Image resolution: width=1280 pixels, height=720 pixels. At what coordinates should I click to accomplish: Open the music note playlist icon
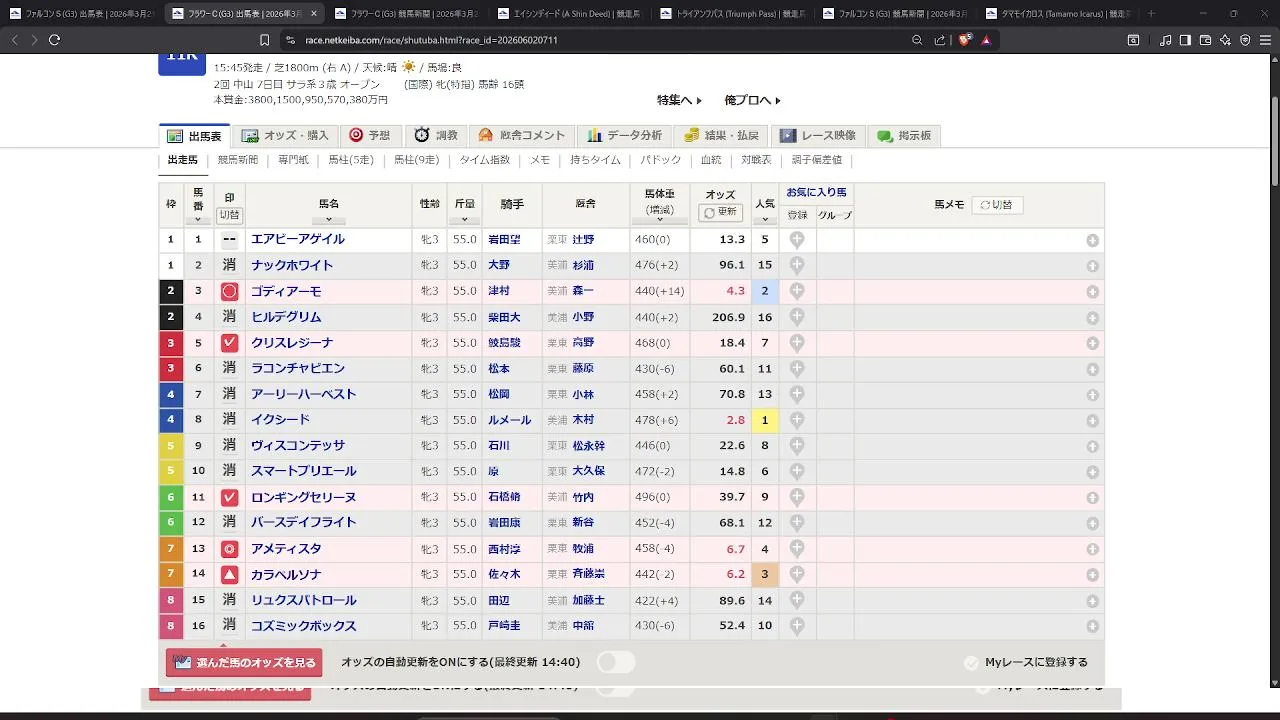(1165, 40)
